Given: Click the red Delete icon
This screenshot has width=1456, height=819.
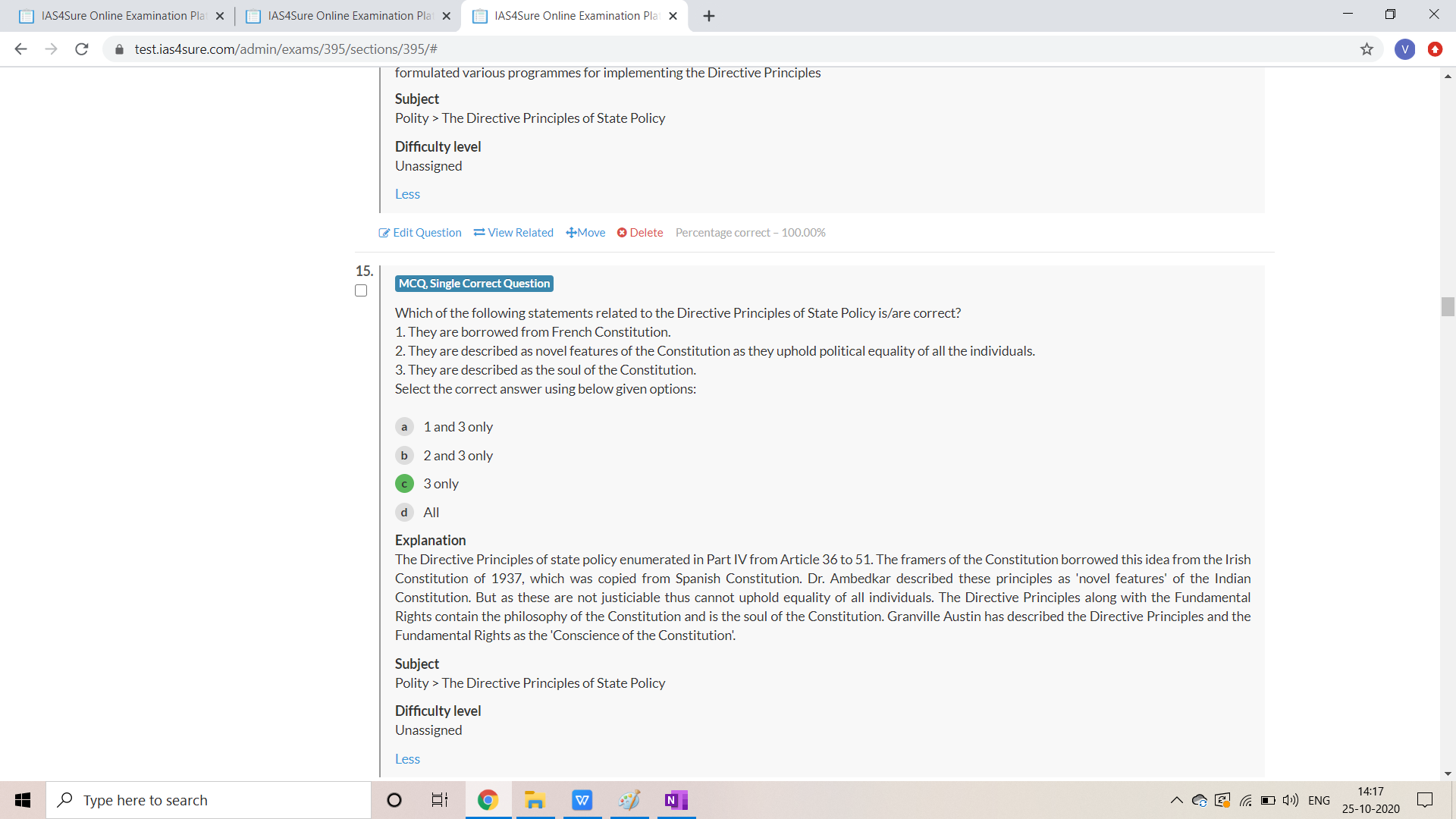Looking at the screenshot, I should pos(622,233).
